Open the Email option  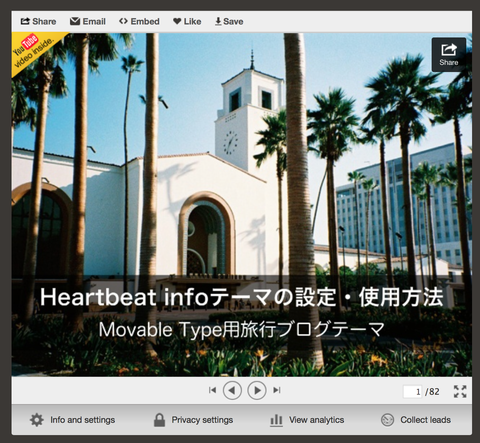[x=88, y=21]
